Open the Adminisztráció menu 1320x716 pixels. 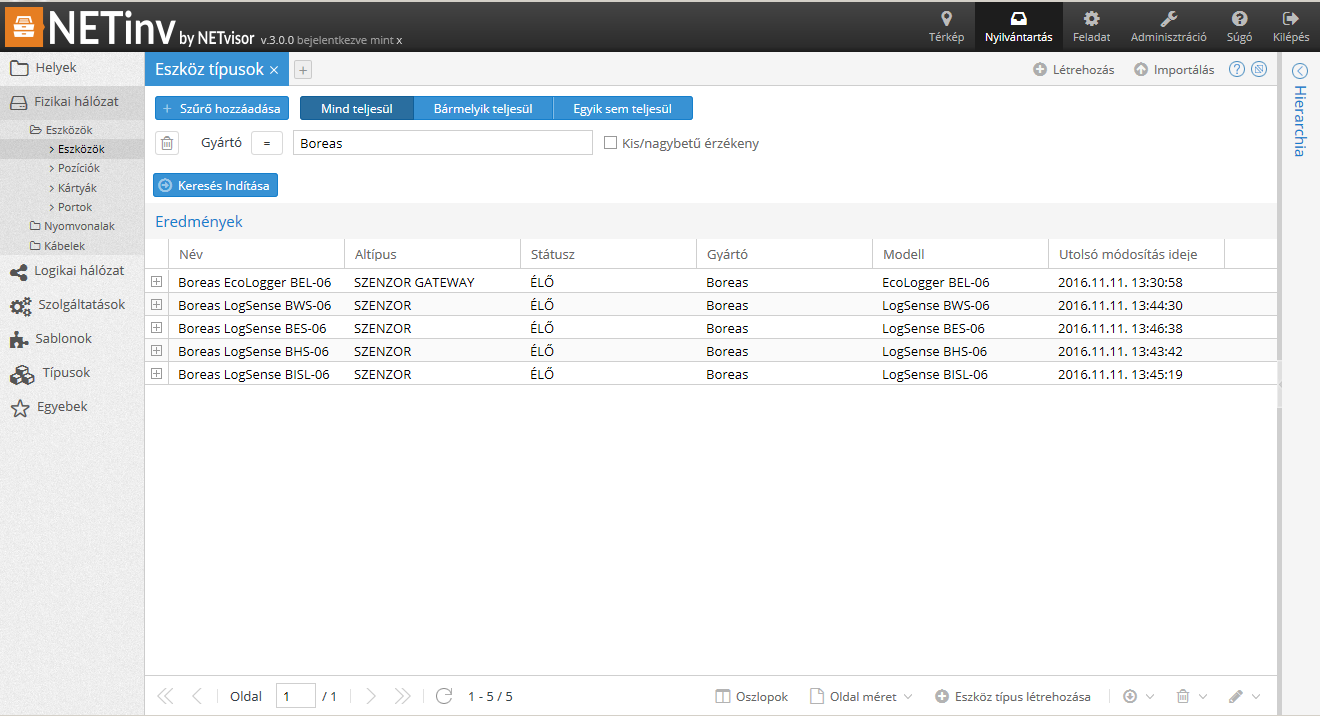tap(1168, 27)
